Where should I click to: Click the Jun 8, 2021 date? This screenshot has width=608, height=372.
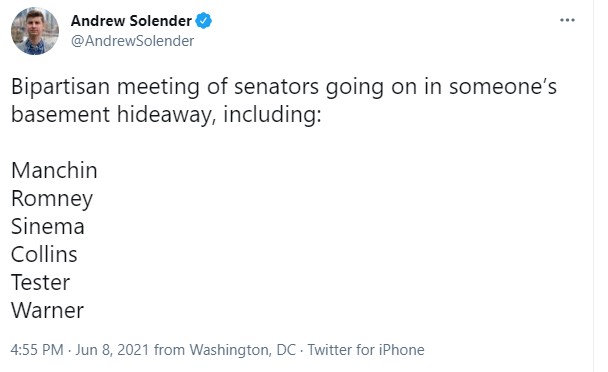pos(112,350)
